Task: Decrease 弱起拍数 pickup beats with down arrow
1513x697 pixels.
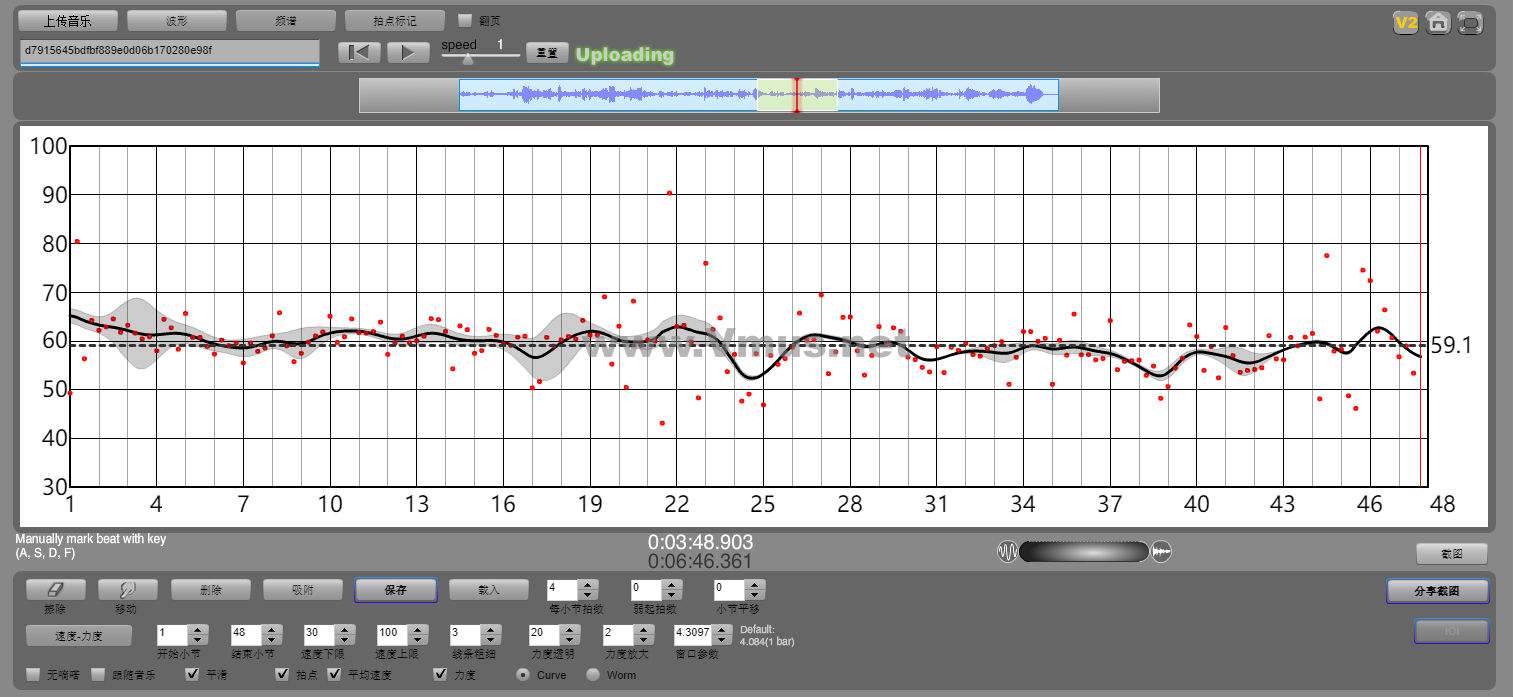Action: tap(673, 595)
